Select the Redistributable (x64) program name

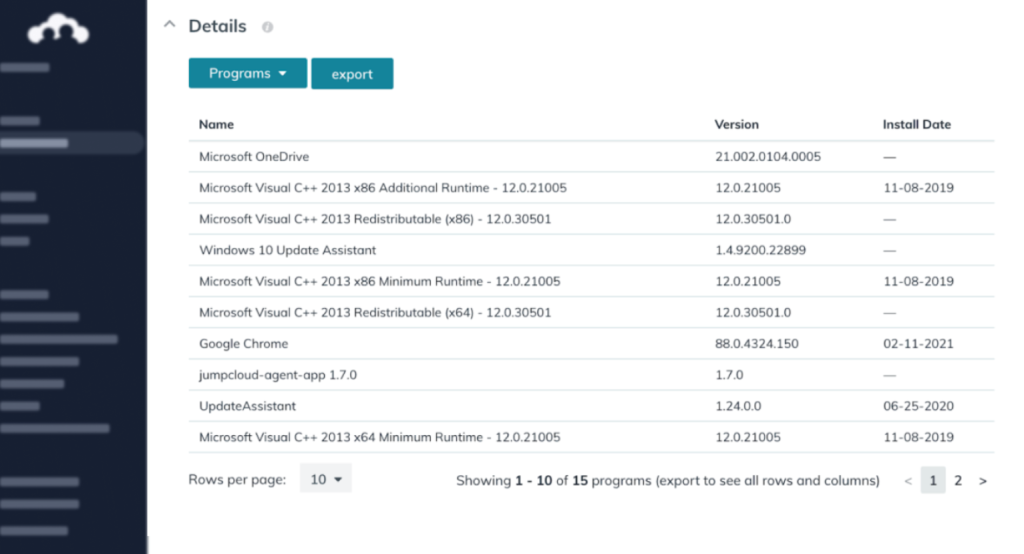click(375, 313)
